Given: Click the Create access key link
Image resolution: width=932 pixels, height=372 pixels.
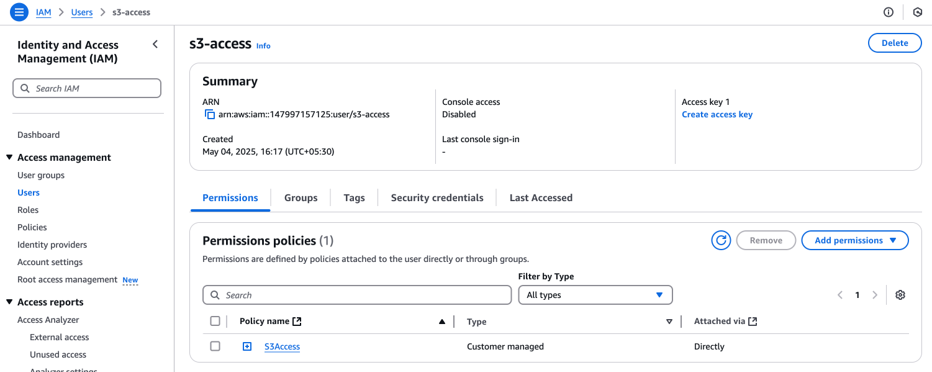Looking at the screenshot, I should pyautogui.click(x=717, y=115).
